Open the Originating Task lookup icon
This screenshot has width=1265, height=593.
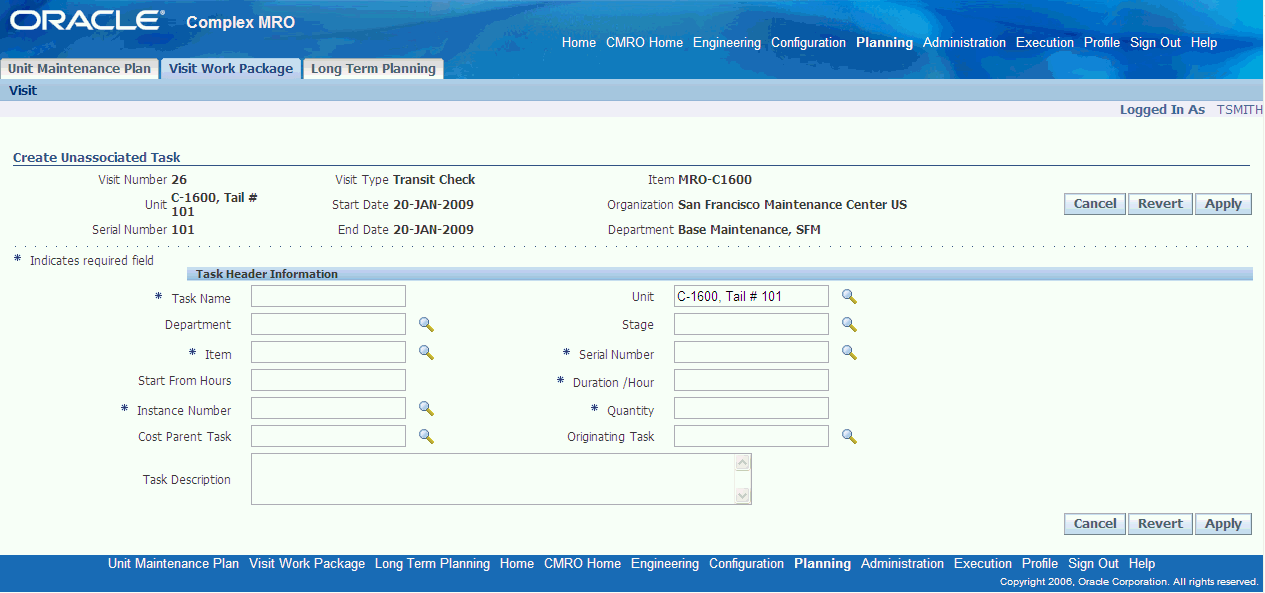[x=849, y=436]
